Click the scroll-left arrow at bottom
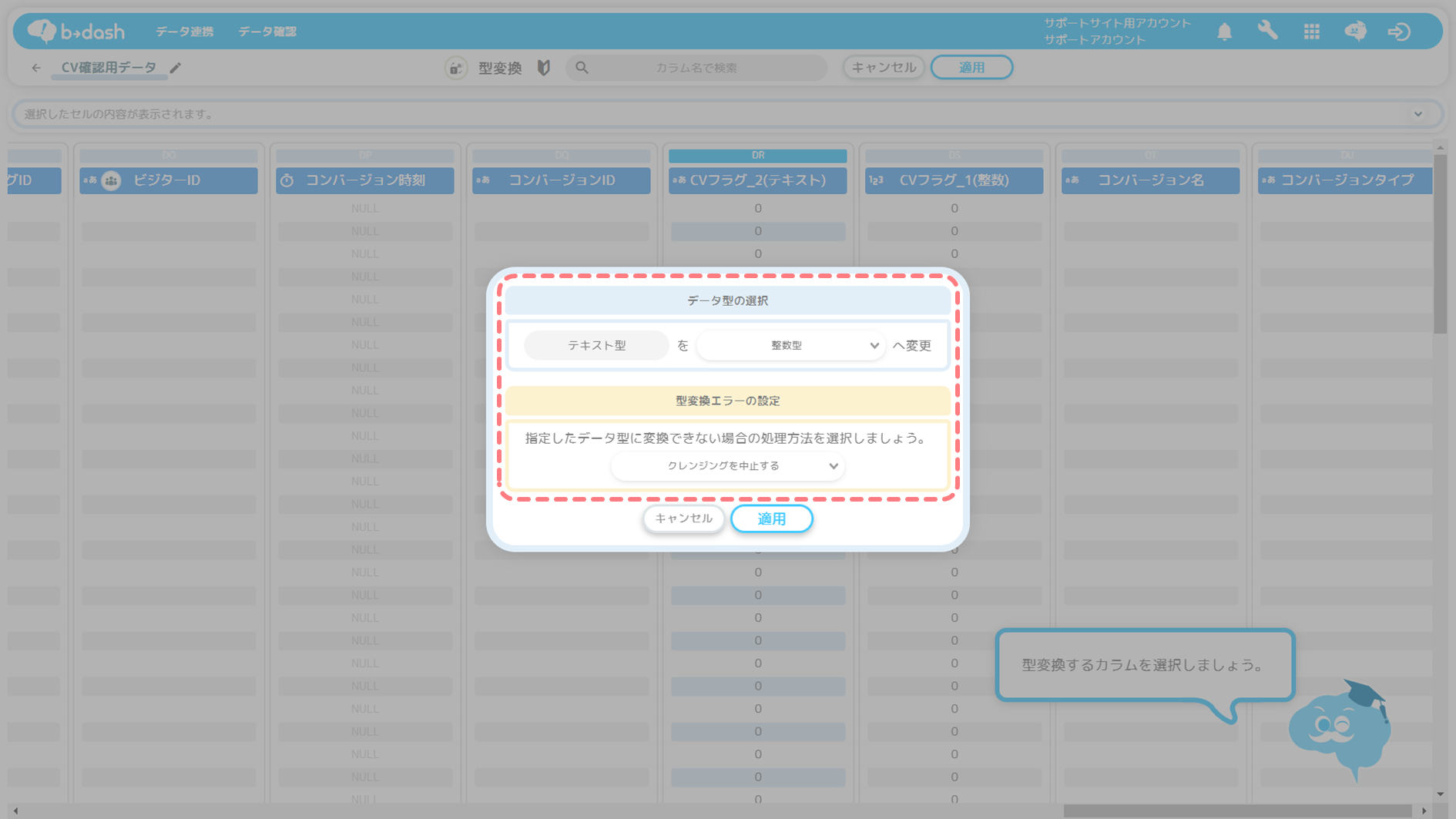 pyautogui.click(x=15, y=811)
